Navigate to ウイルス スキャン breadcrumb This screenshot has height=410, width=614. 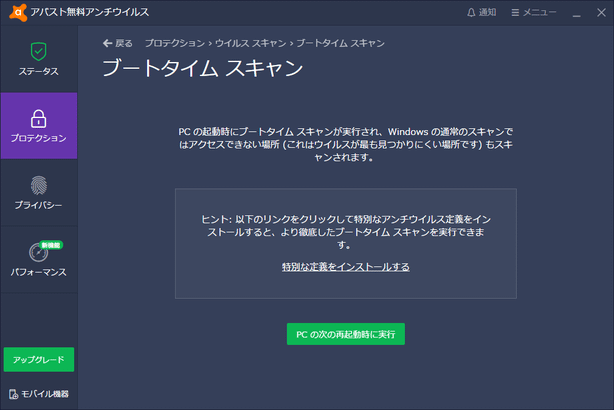tap(251, 43)
